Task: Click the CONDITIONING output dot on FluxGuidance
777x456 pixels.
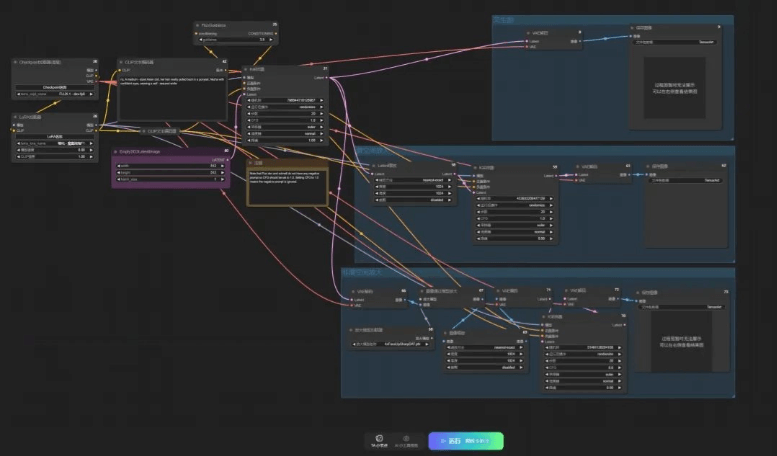Action: (x=274, y=32)
